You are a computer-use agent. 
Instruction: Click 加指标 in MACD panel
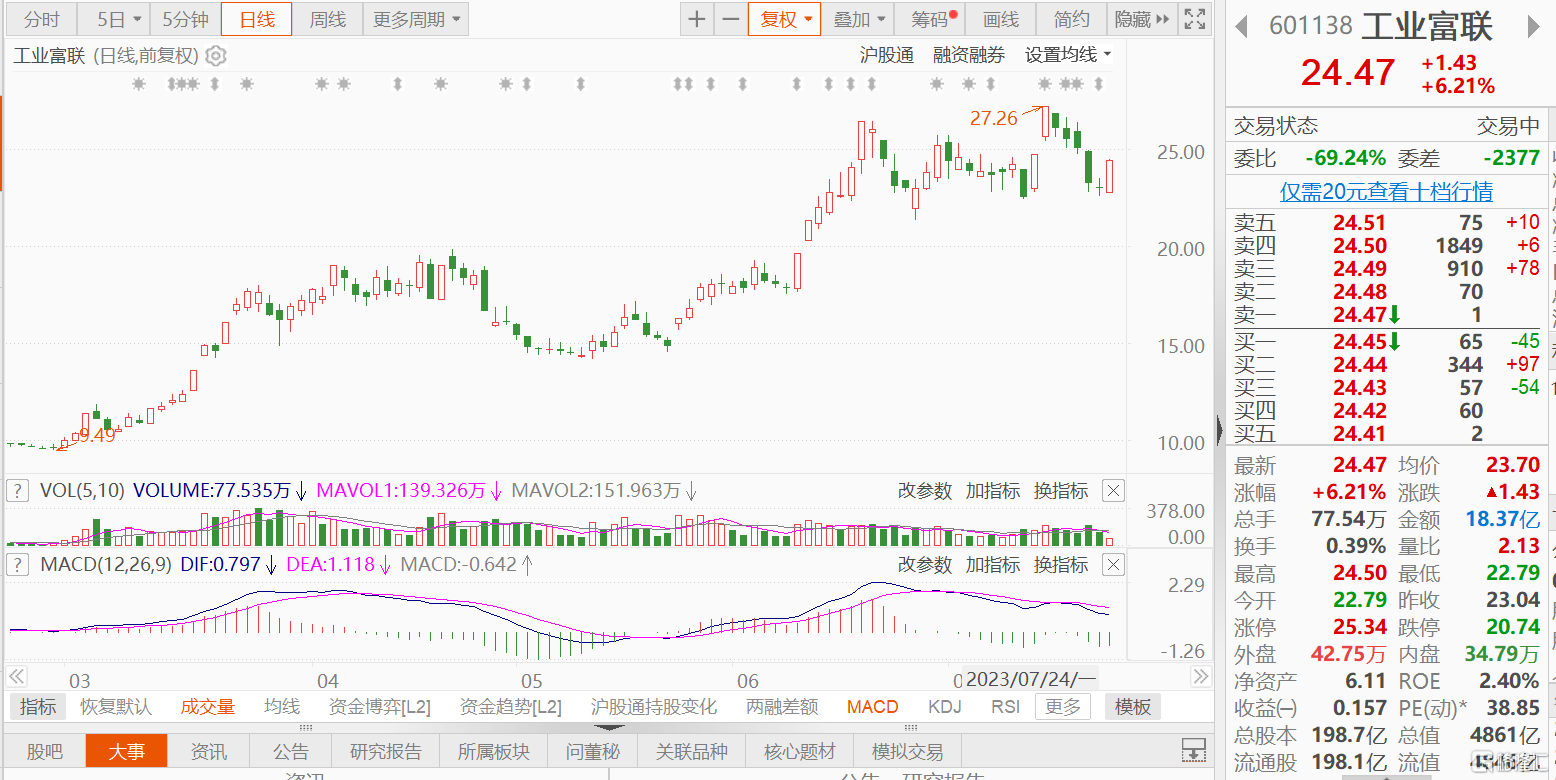992,564
